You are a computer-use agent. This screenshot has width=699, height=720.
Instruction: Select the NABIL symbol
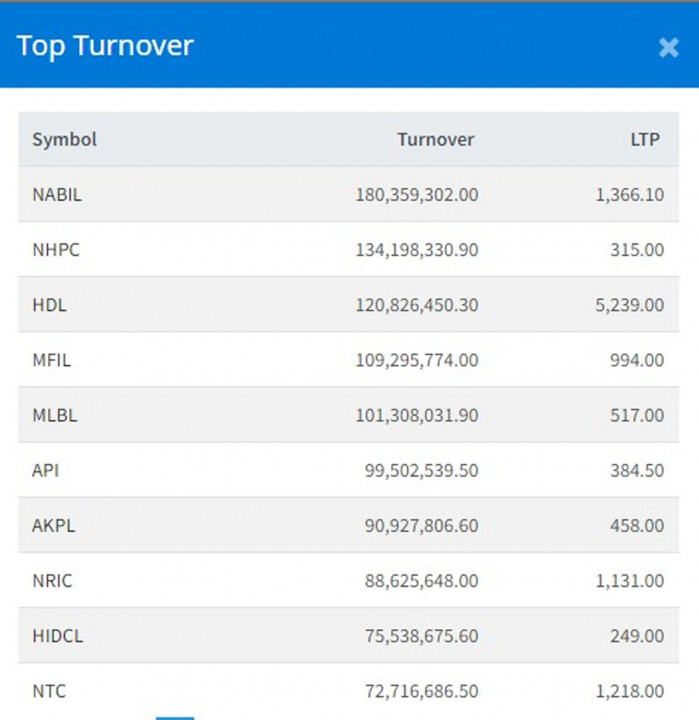(57, 194)
